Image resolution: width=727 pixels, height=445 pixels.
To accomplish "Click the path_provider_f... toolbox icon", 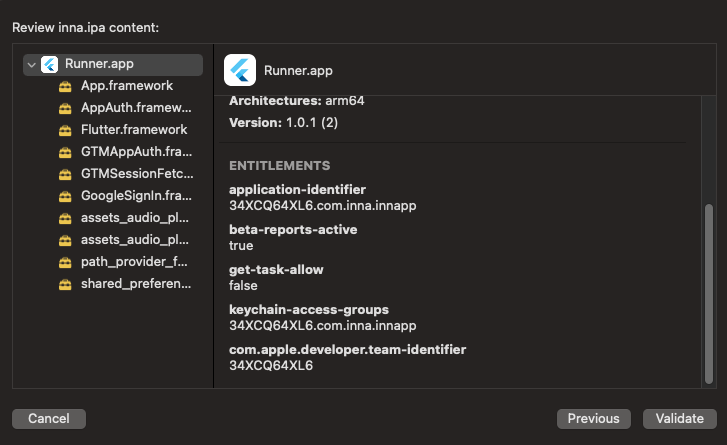I will (65, 262).
